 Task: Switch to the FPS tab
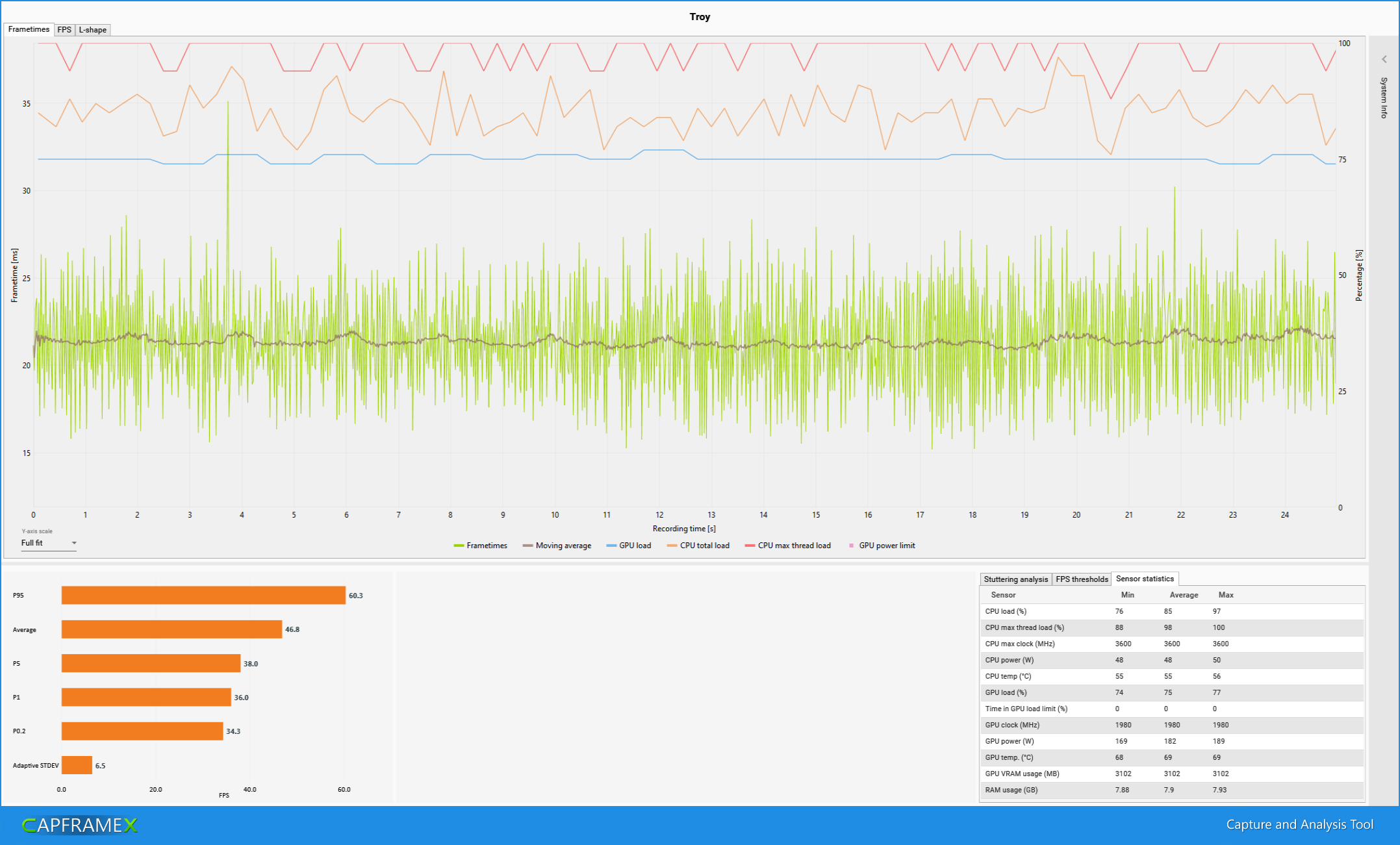[64, 29]
